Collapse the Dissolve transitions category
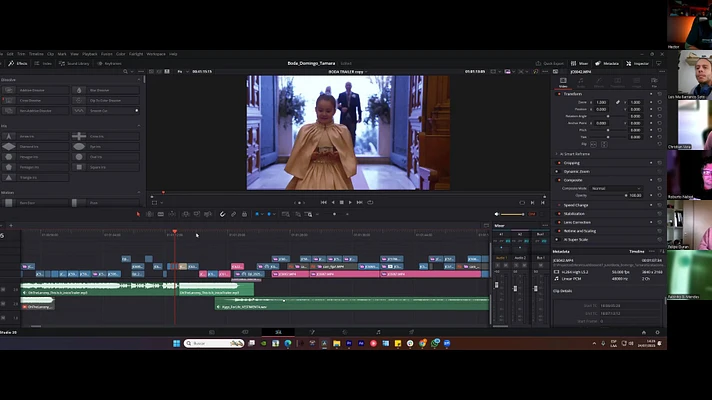 pyautogui.click(x=139, y=79)
